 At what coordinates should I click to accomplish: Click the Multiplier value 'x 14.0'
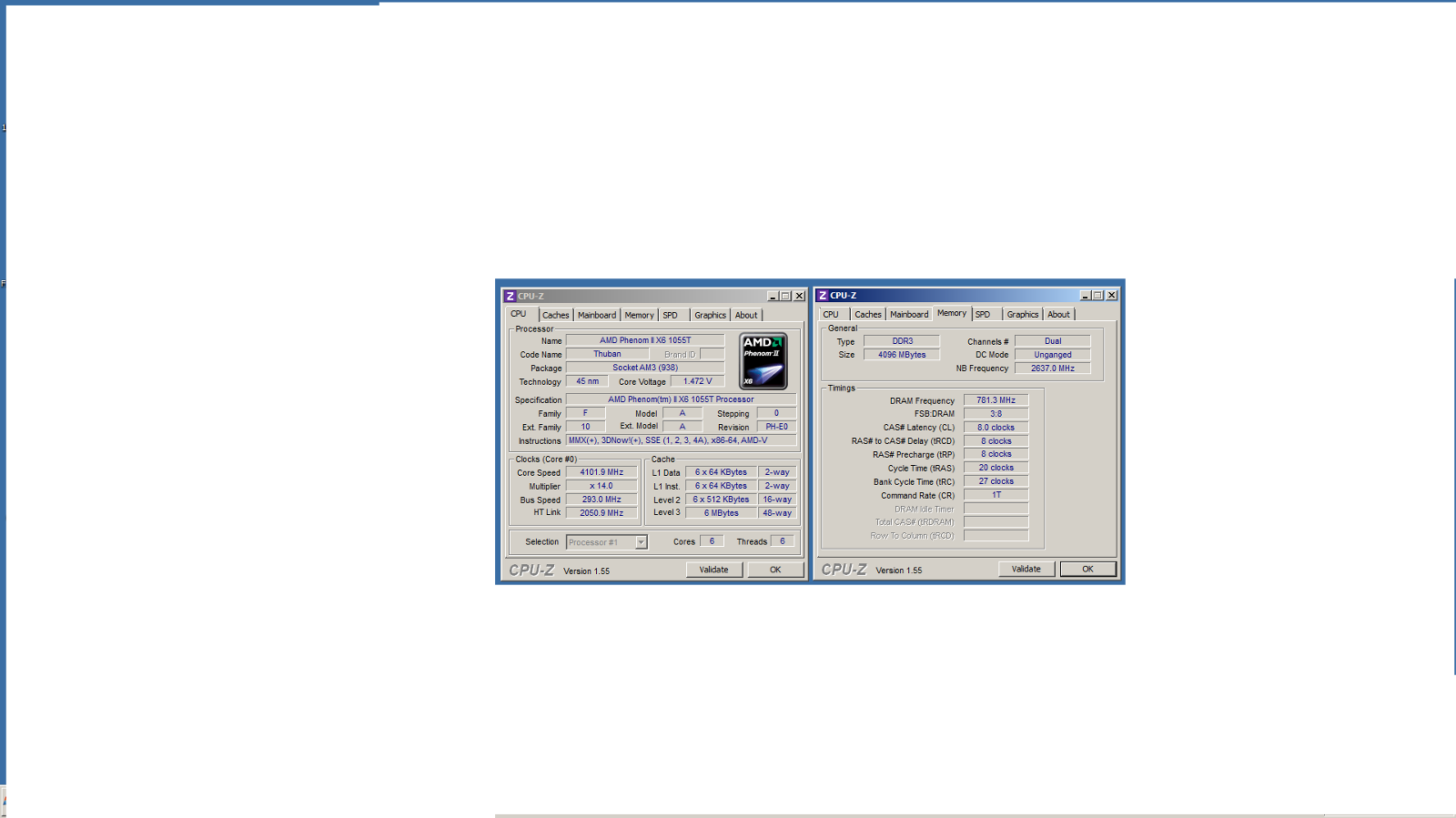pyautogui.click(x=602, y=486)
